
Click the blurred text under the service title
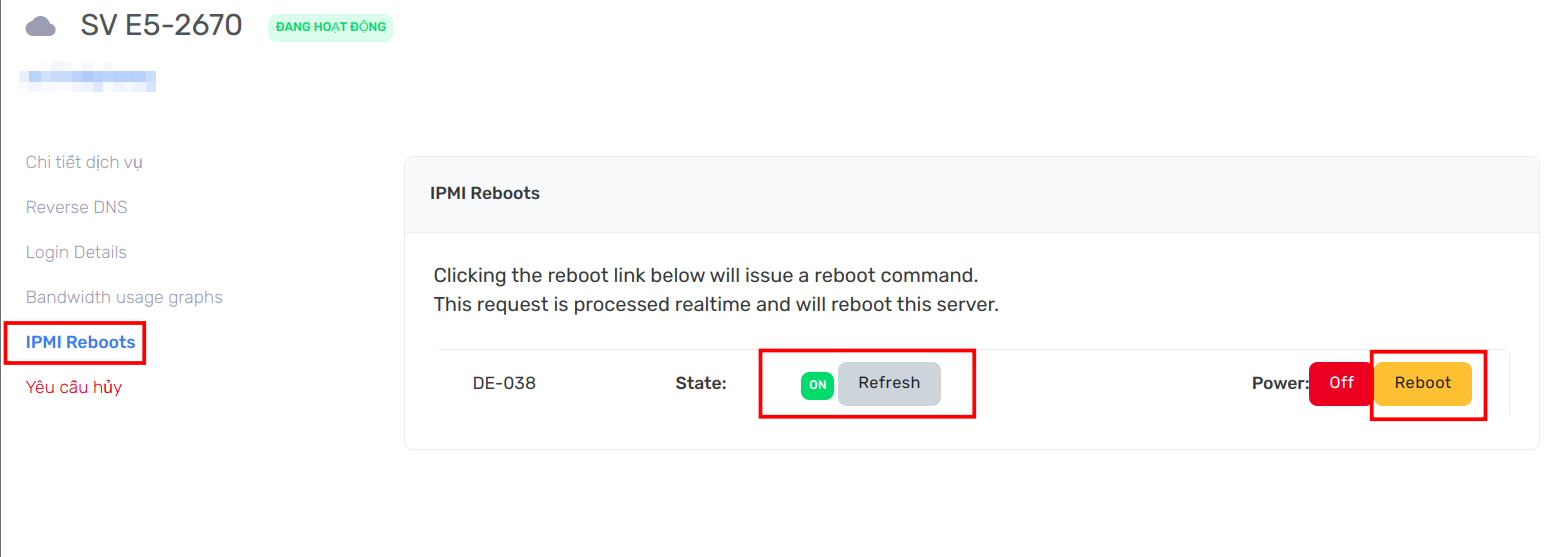tap(89, 77)
